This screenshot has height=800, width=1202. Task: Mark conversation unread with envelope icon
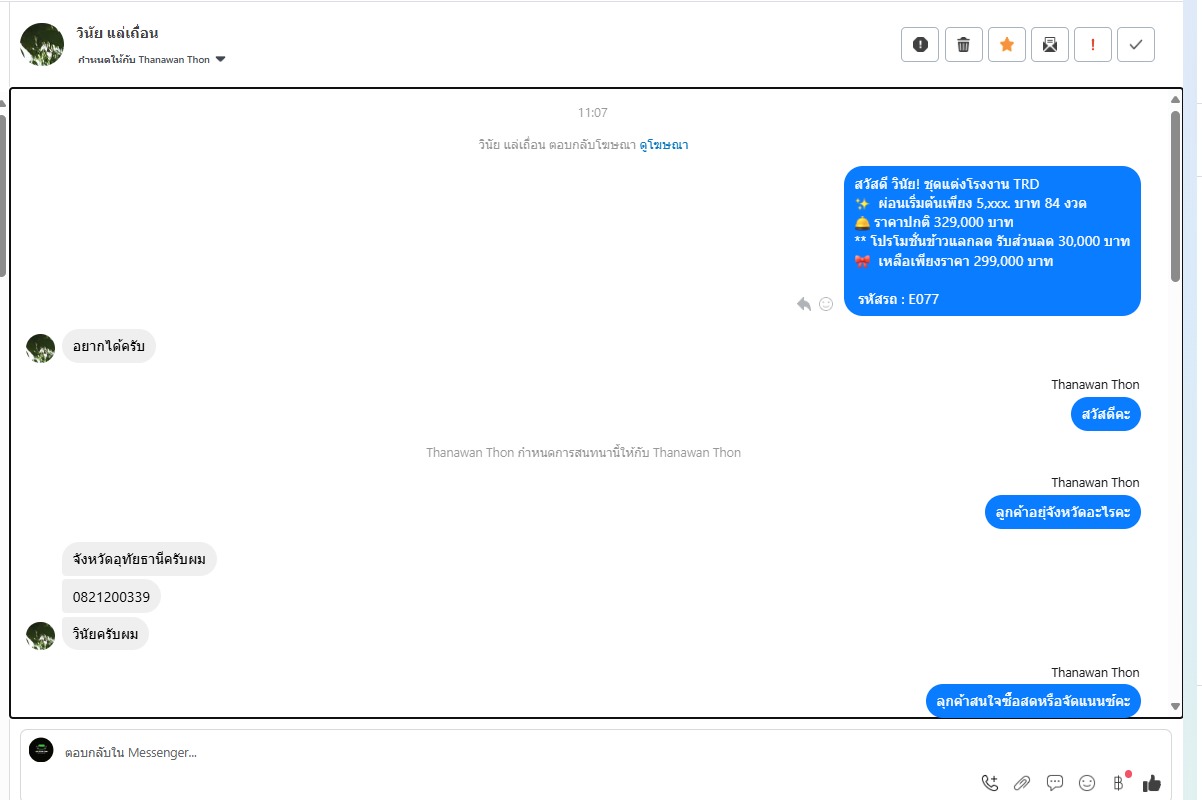click(x=1050, y=44)
